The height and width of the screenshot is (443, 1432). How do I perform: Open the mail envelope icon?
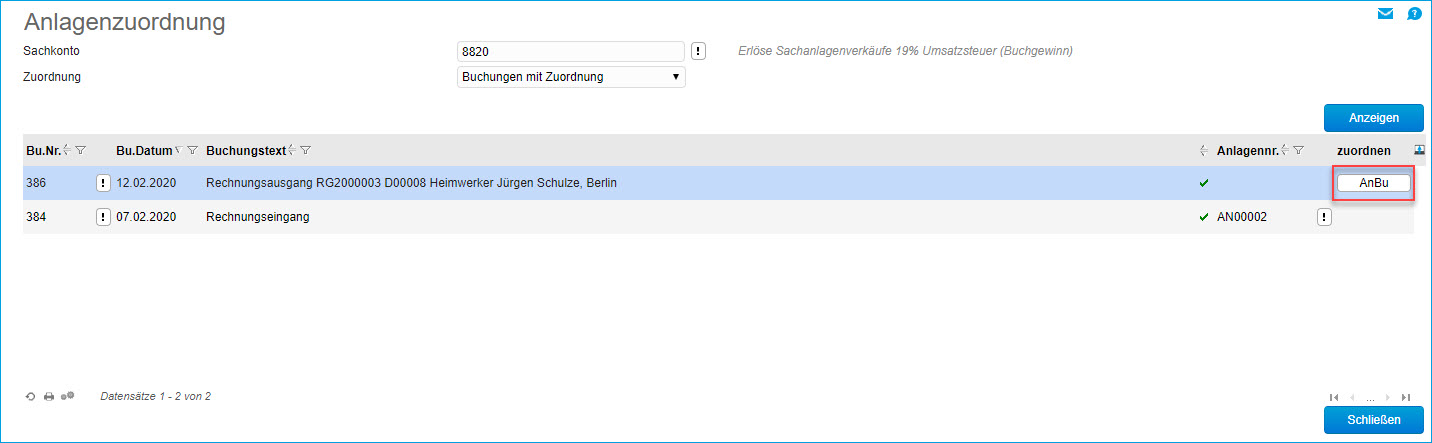pyautogui.click(x=1385, y=14)
